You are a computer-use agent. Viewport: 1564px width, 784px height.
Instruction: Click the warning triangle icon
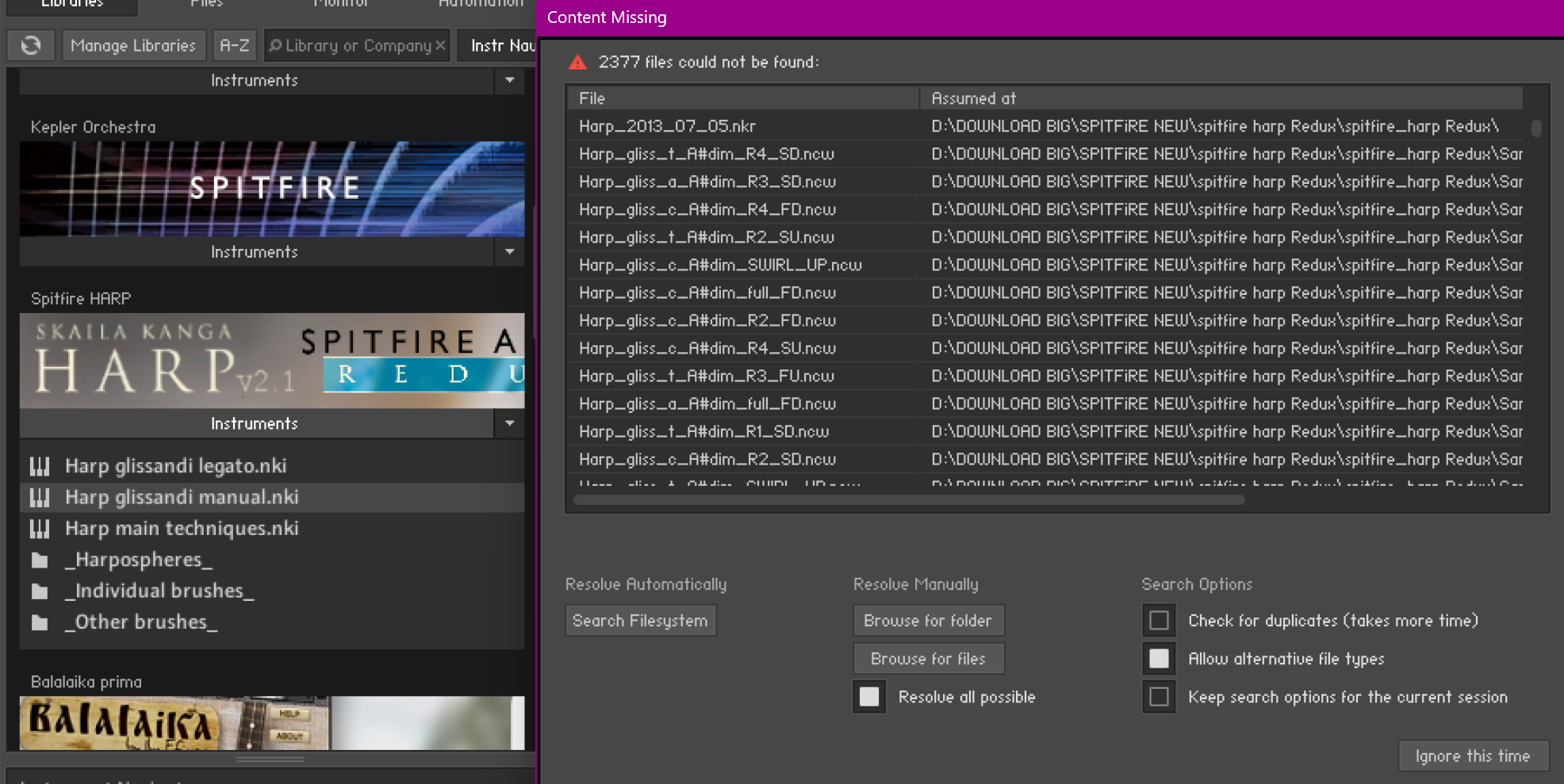(x=577, y=62)
